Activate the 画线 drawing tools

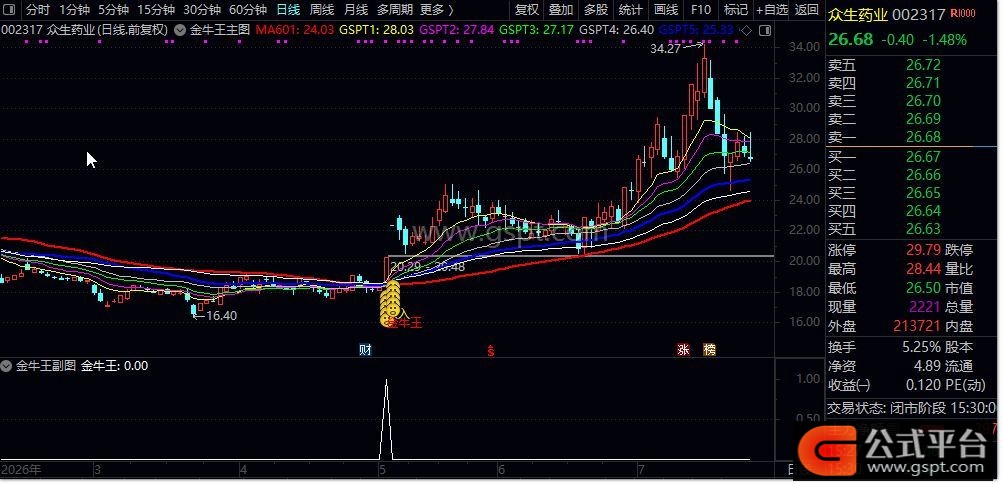(665, 10)
